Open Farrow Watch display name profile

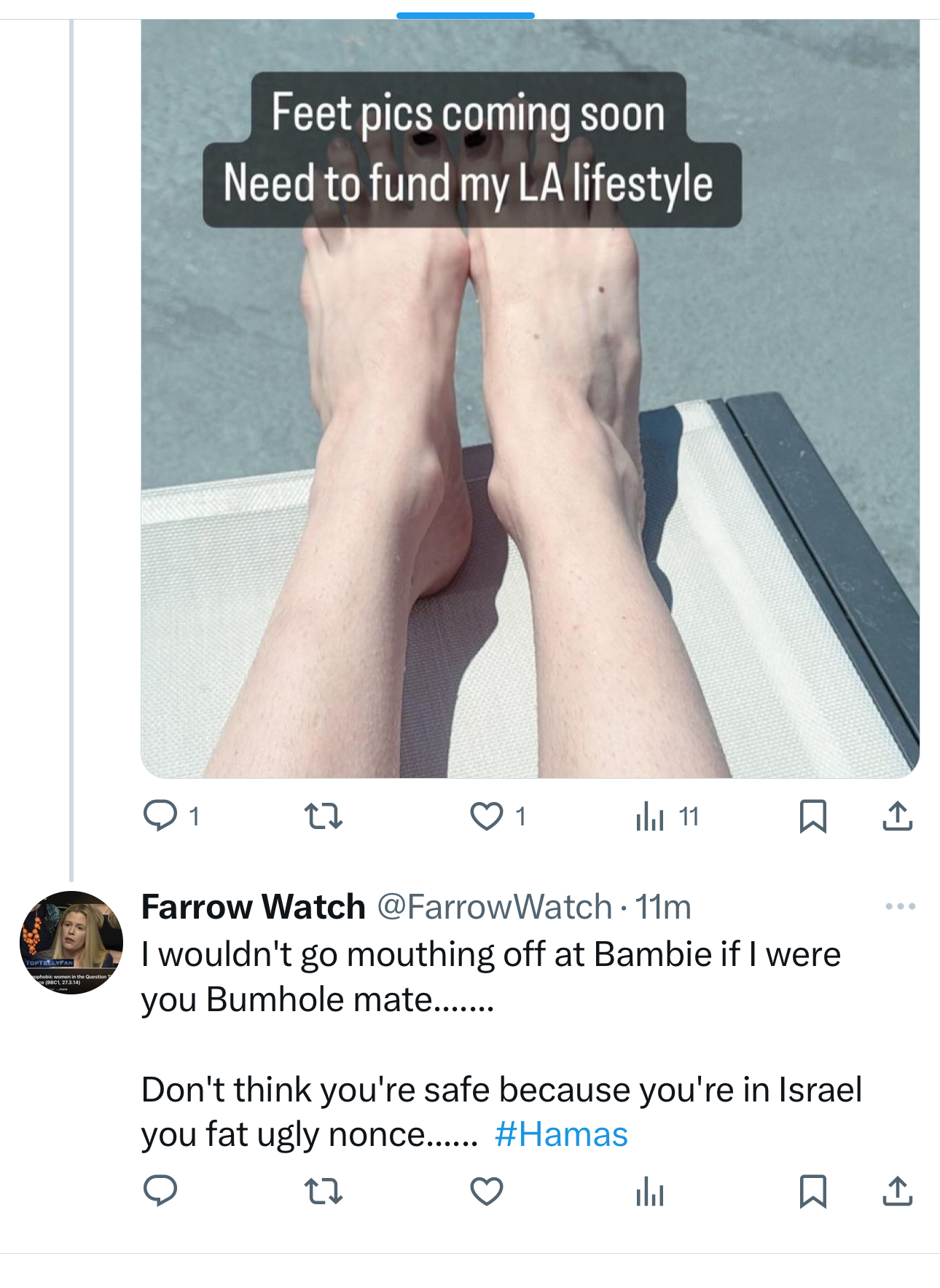coord(253,907)
